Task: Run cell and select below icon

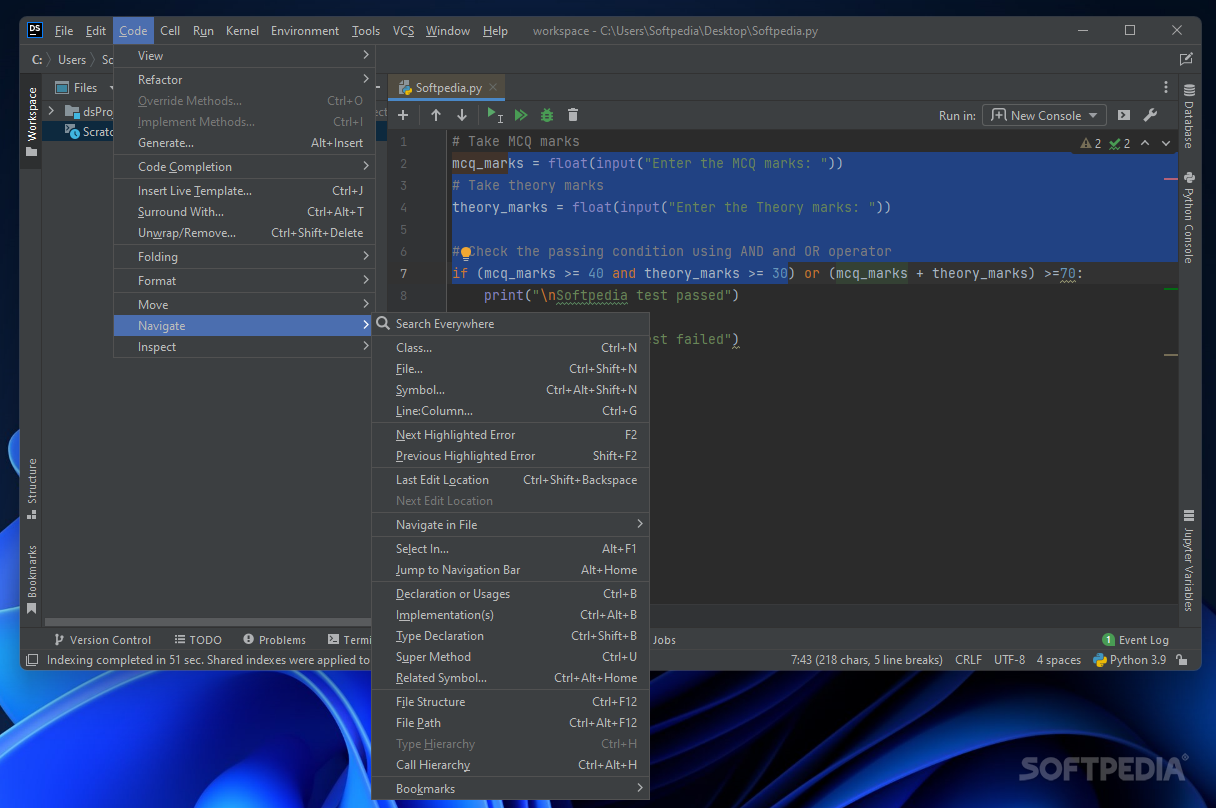Action: tap(494, 115)
